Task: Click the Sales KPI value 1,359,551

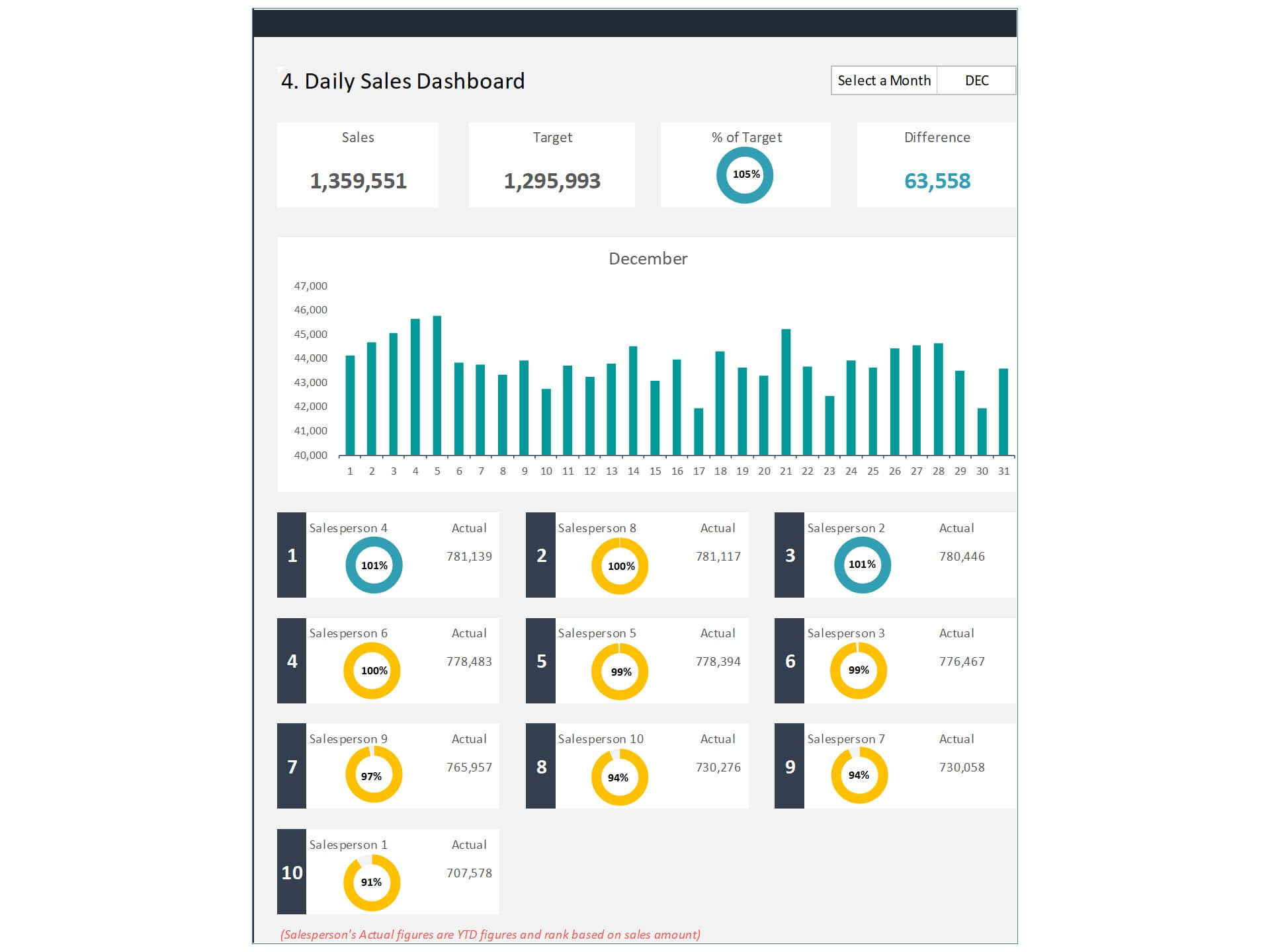Action: [x=358, y=180]
